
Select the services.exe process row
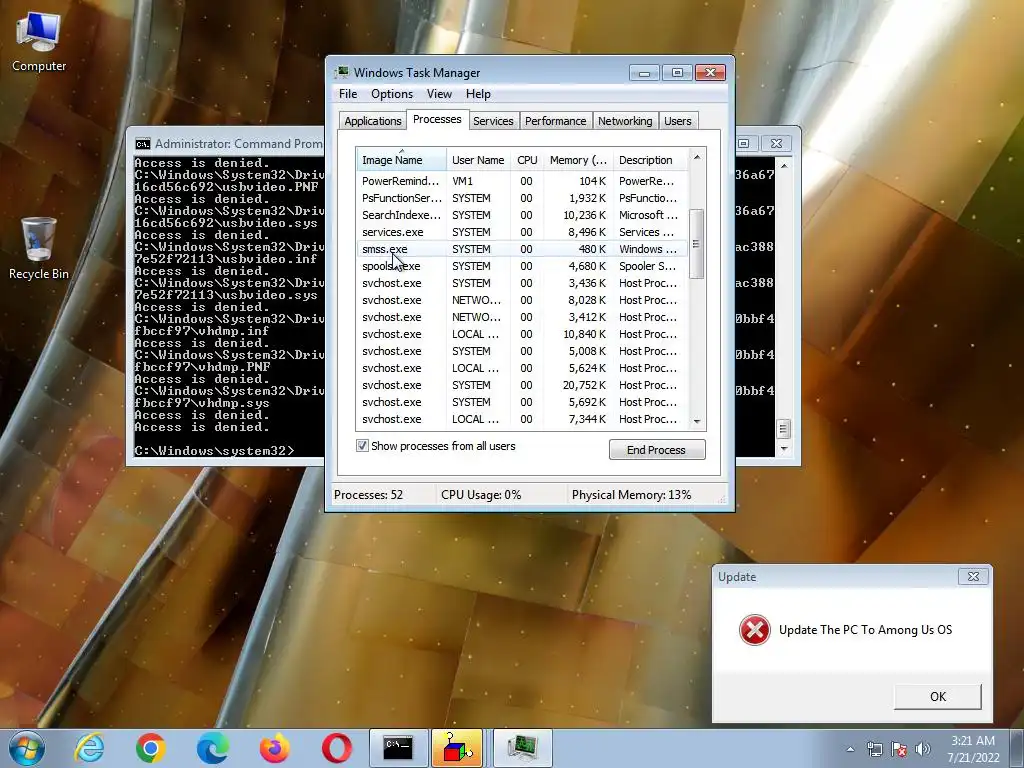pos(522,232)
